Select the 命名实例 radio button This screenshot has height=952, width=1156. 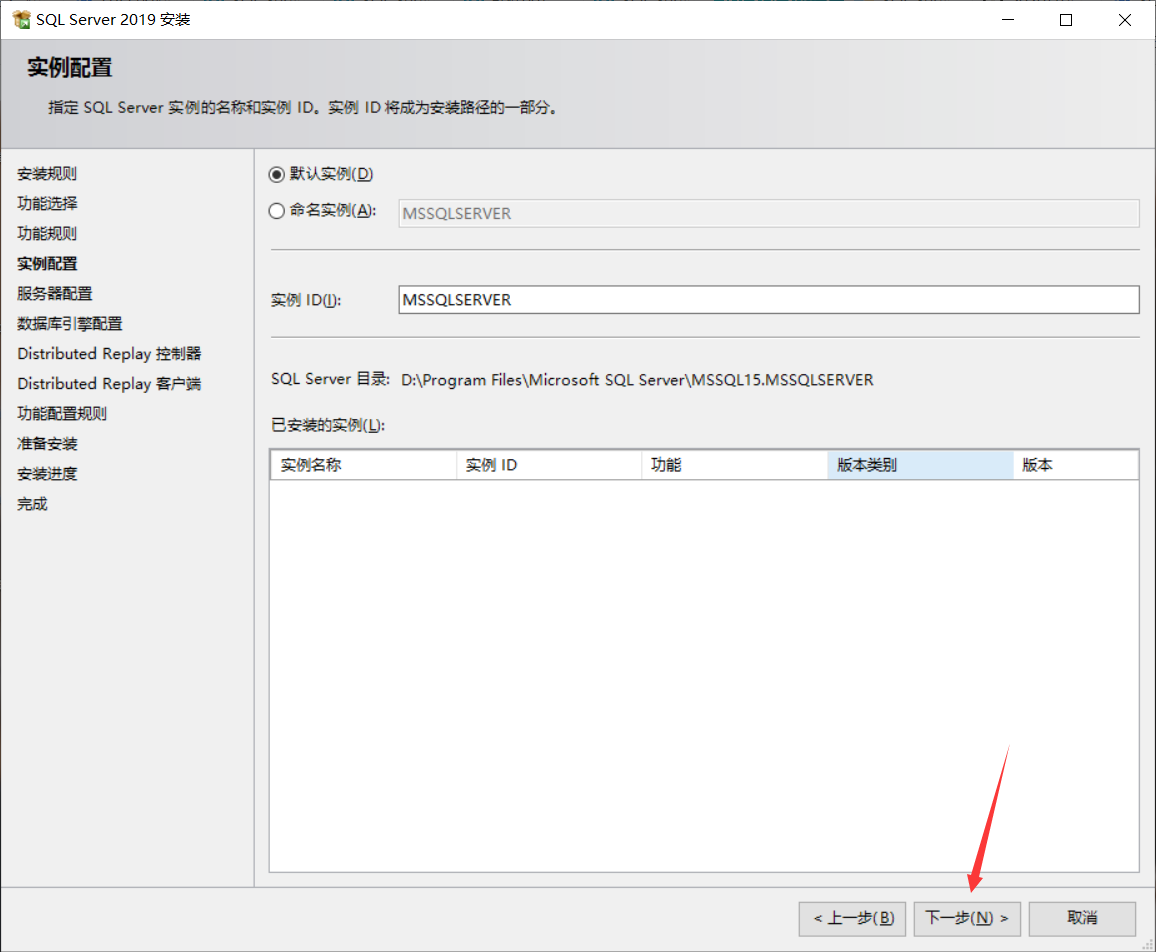pos(276,212)
